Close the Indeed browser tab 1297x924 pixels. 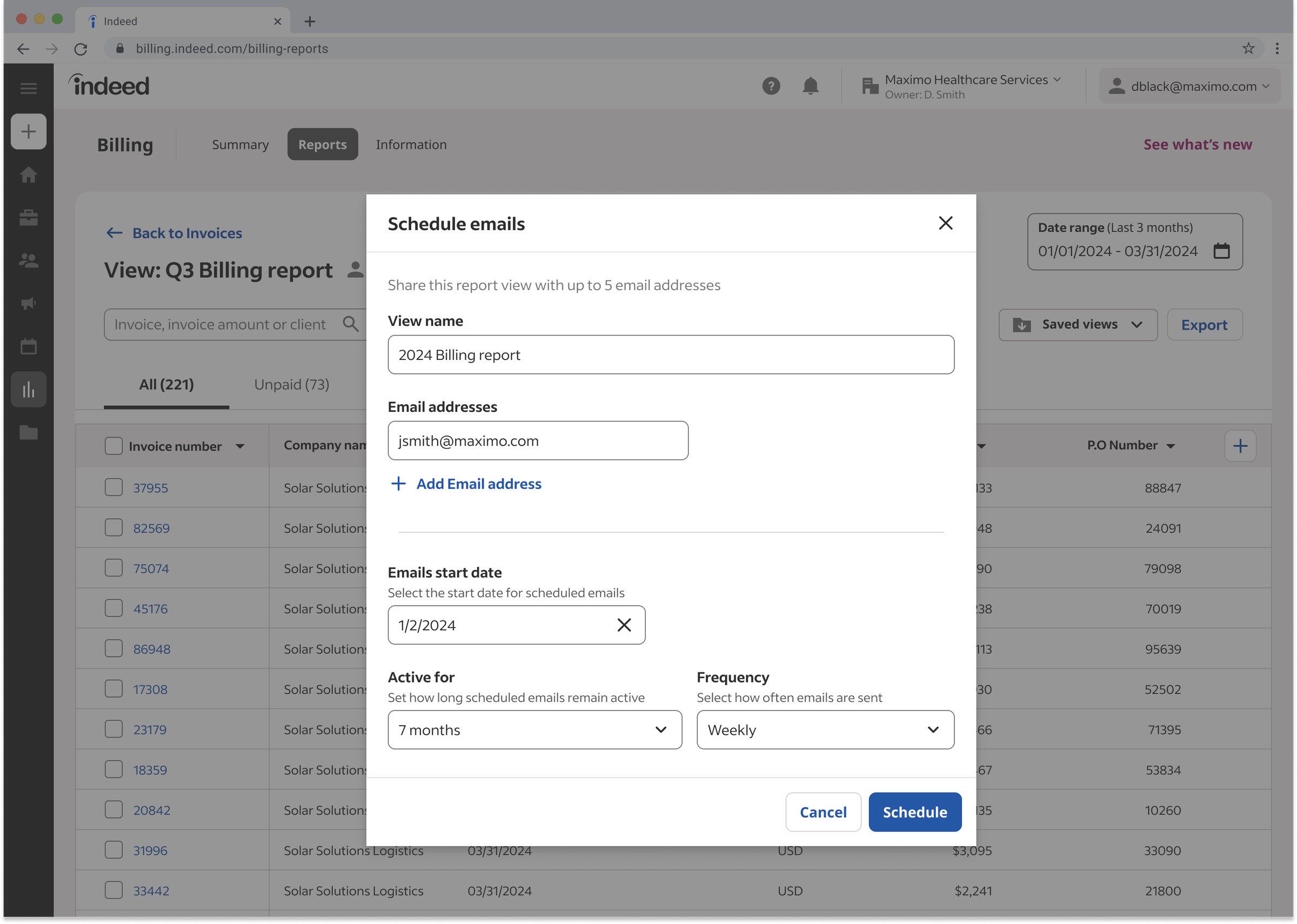click(x=278, y=22)
